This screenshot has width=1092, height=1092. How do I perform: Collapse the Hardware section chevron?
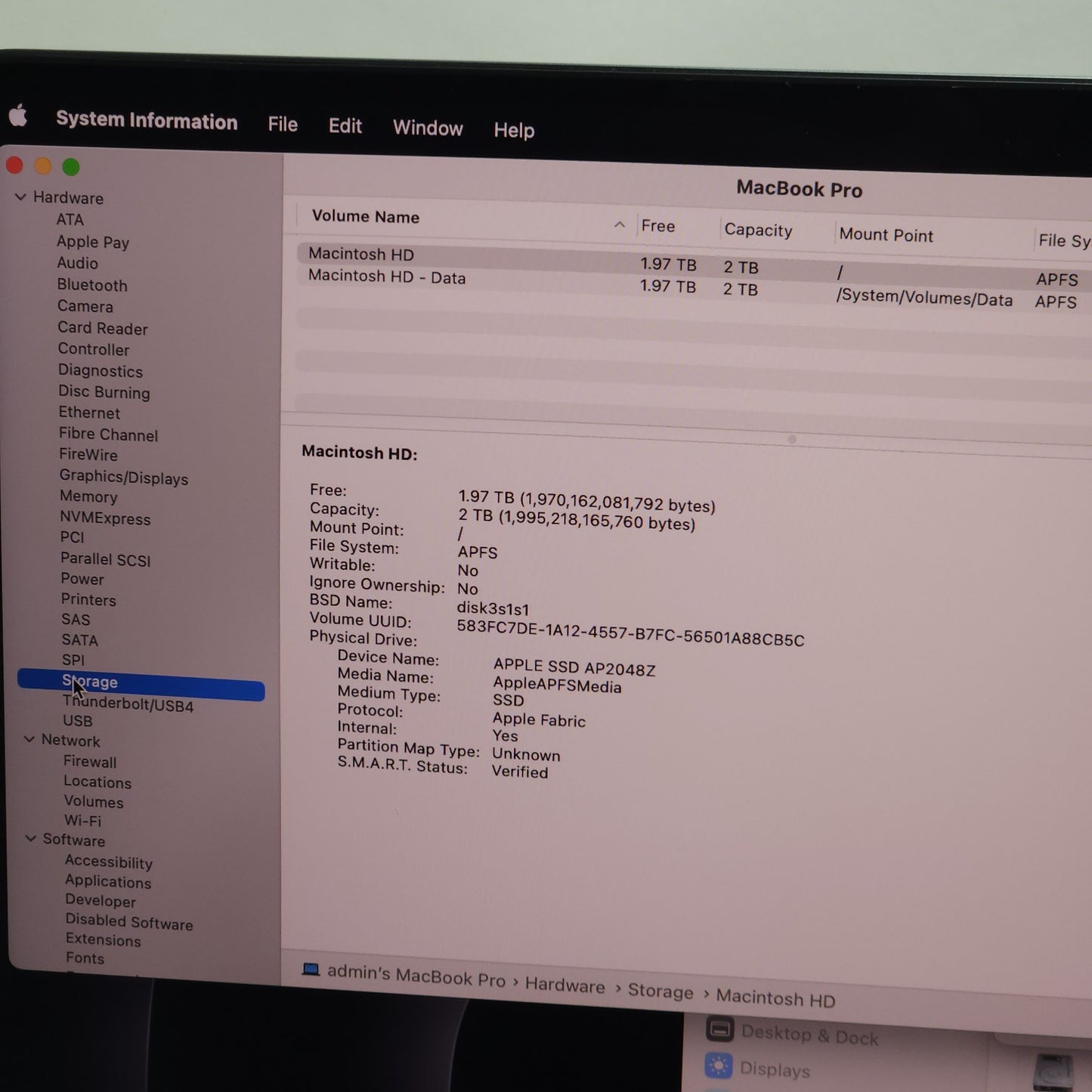pyautogui.click(x=20, y=197)
